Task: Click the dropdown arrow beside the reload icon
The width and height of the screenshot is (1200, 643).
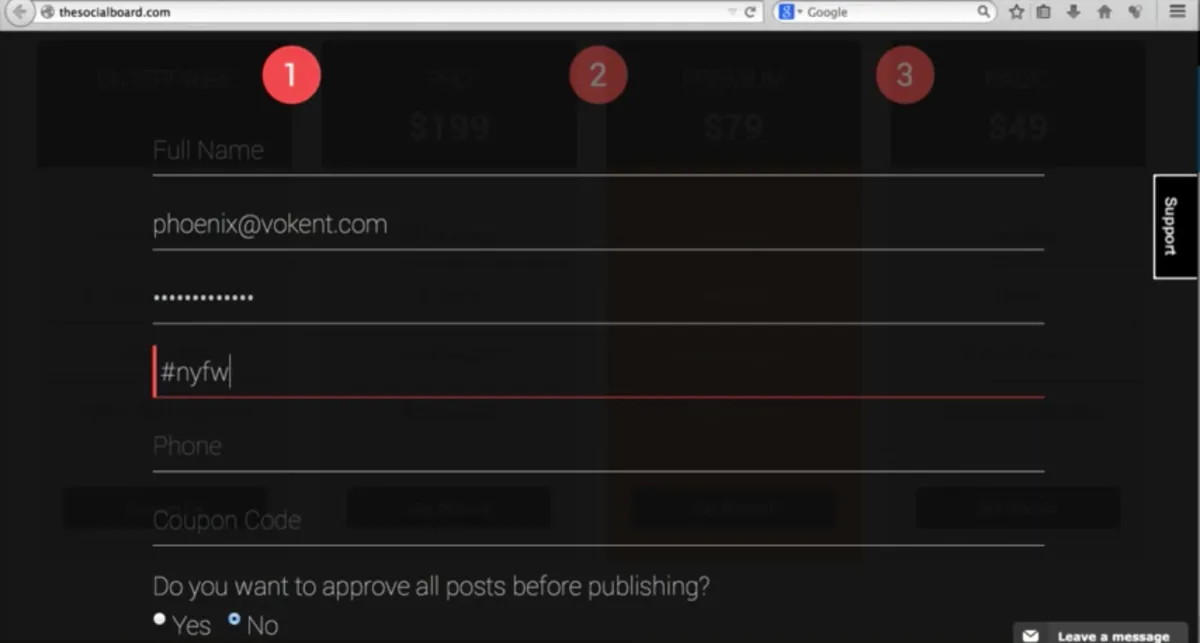Action: pyautogui.click(x=732, y=11)
